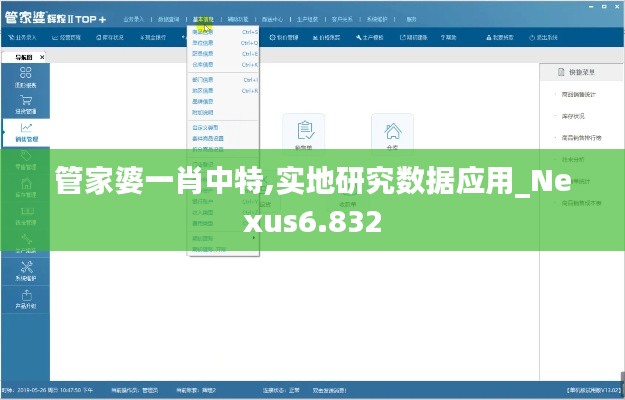Click the 生产模板 wrench toolbar button
Screen dimensions: 625x400
tap(370, 37)
